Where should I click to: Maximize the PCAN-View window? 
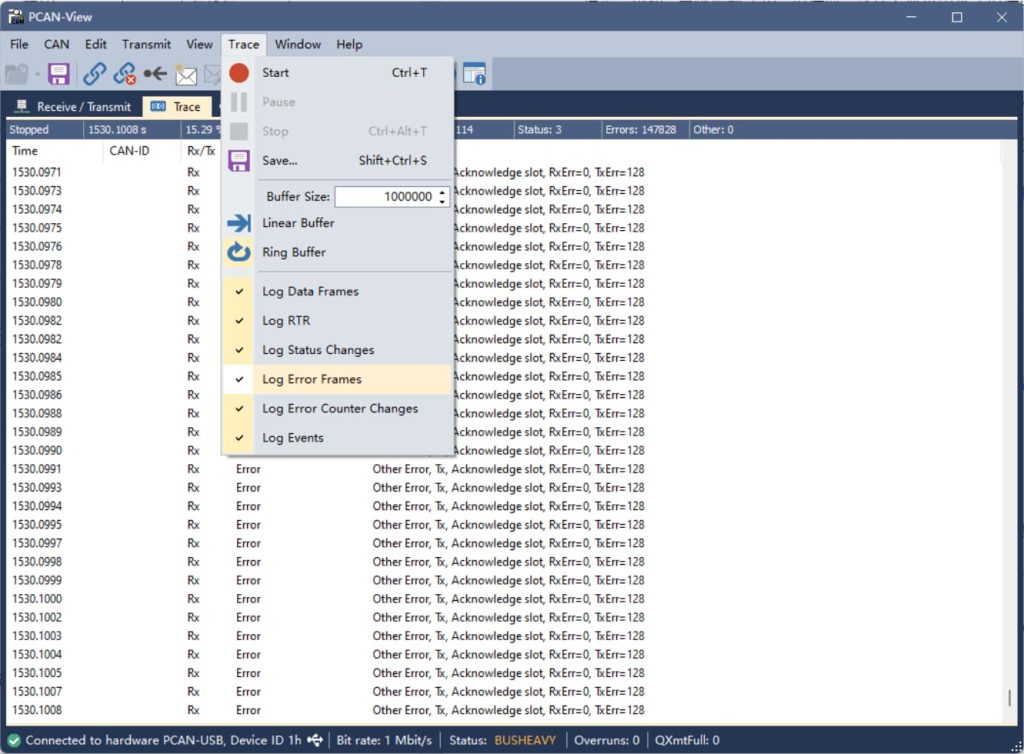pyautogui.click(x=957, y=18)
